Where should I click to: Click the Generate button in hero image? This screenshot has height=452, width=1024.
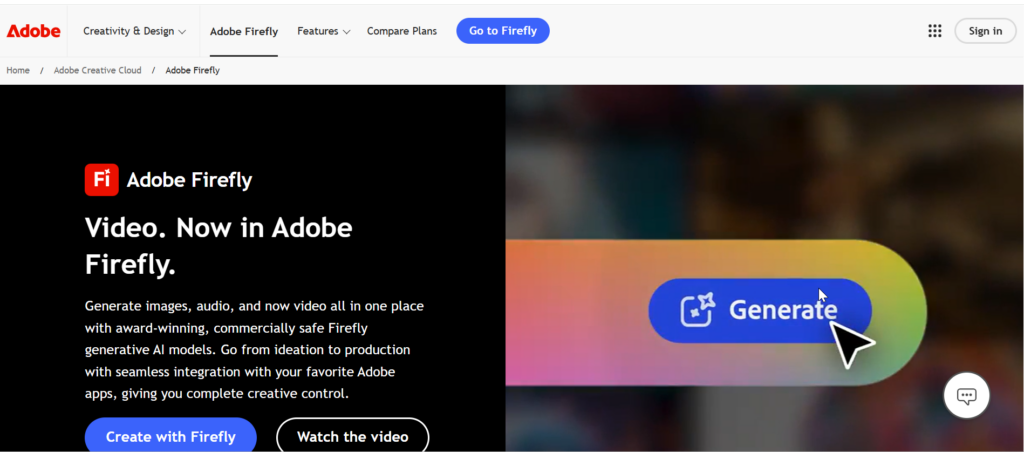tap(760, 310)
